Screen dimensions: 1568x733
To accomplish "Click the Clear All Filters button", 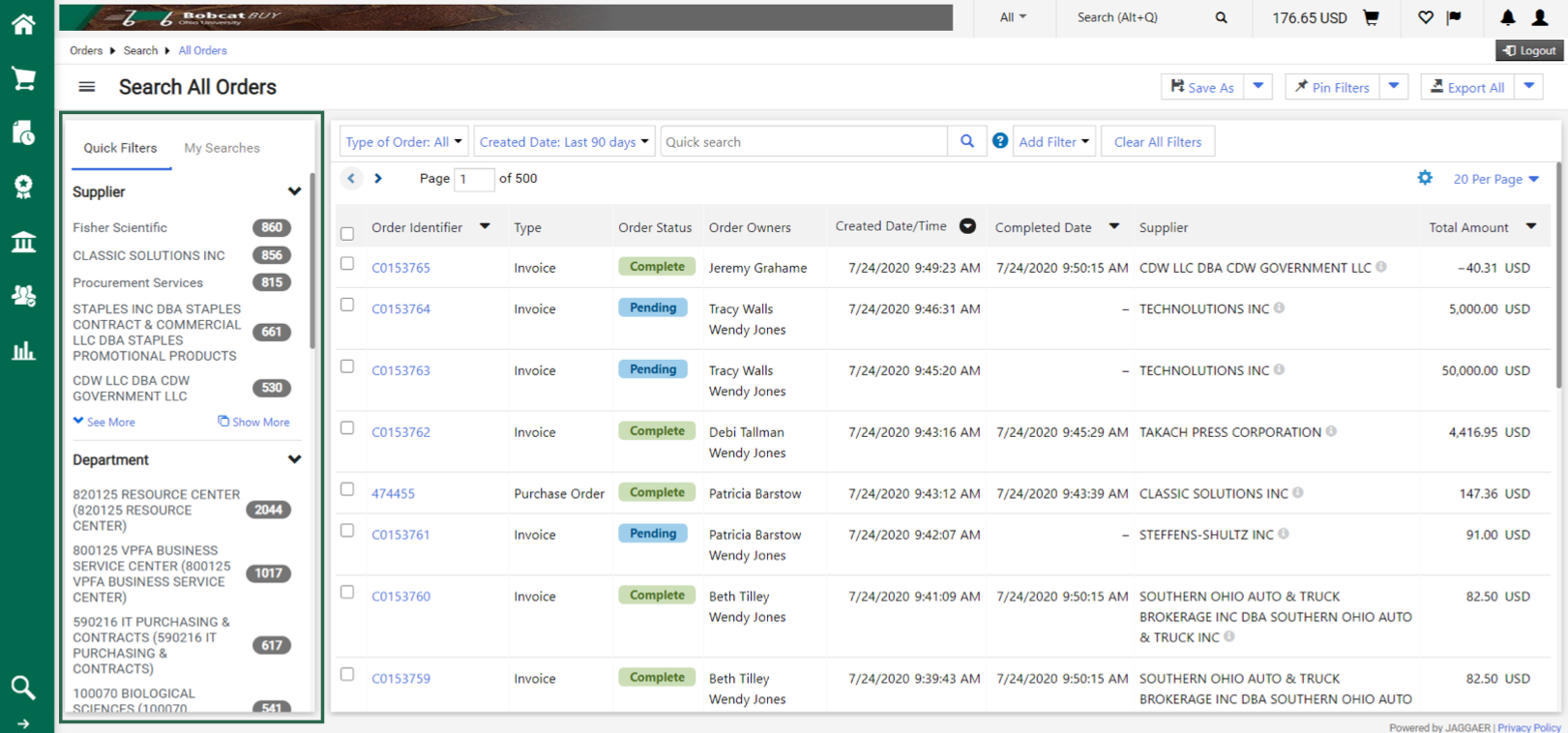I will pyautogui.click(x=1157, y=142).
